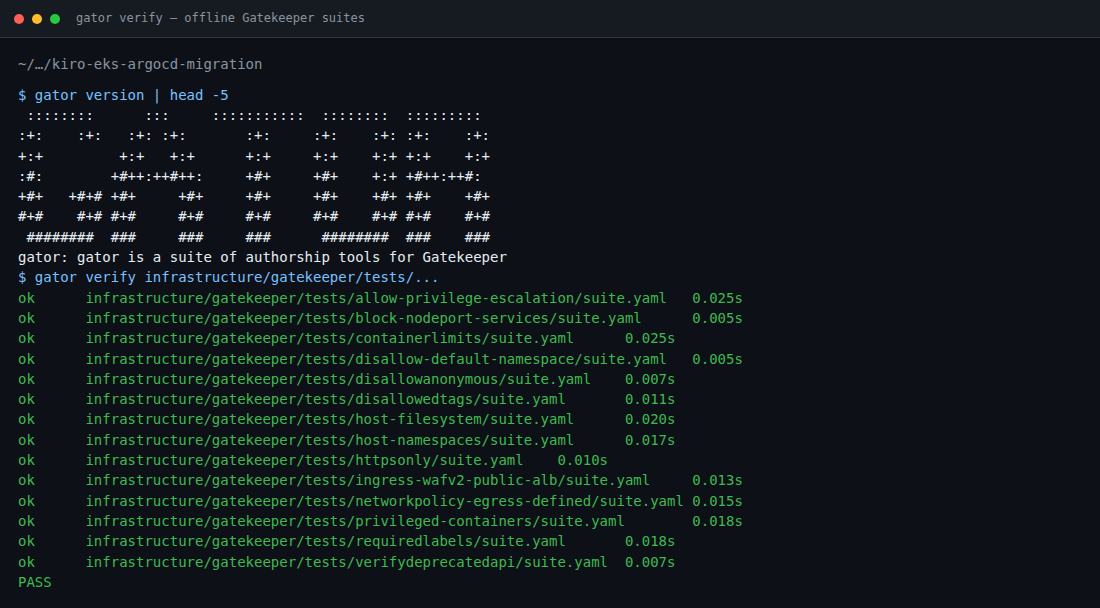The width and height of the screenshot is (1100, 608).
Task: Click the 'ok' status of allow-privilege-escalation row
Action: tap(27, 298)
